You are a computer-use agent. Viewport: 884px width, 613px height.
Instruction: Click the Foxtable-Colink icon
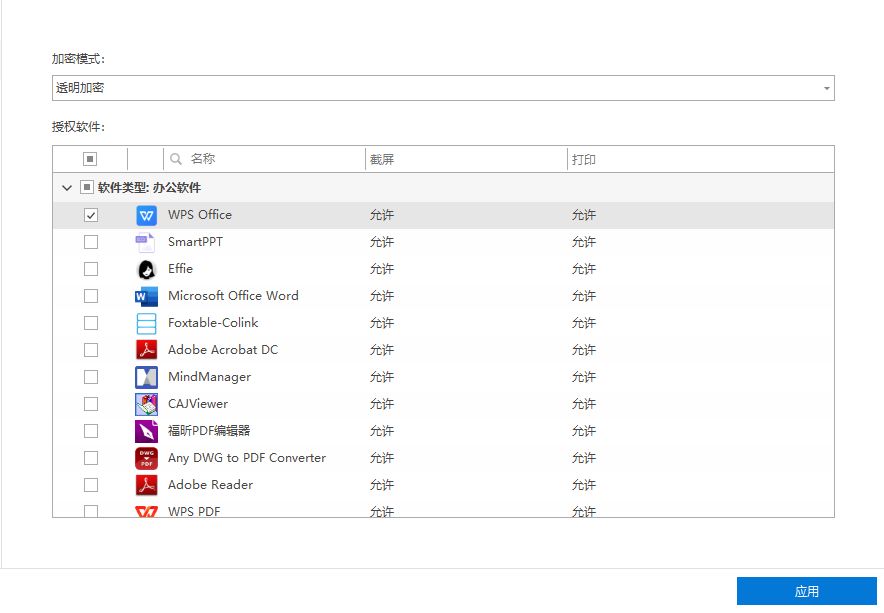point(147,323)
